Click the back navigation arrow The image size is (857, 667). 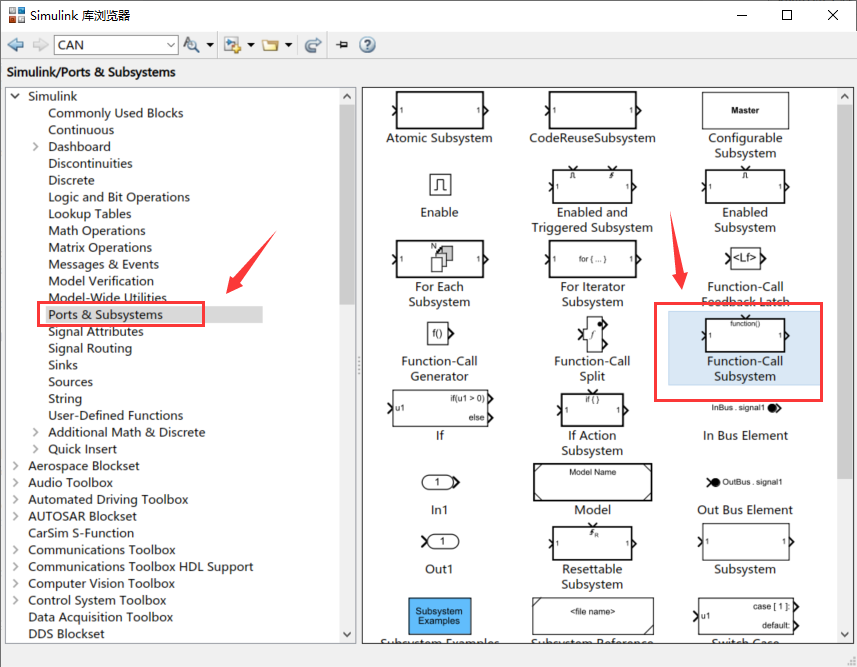click(16, 45)
